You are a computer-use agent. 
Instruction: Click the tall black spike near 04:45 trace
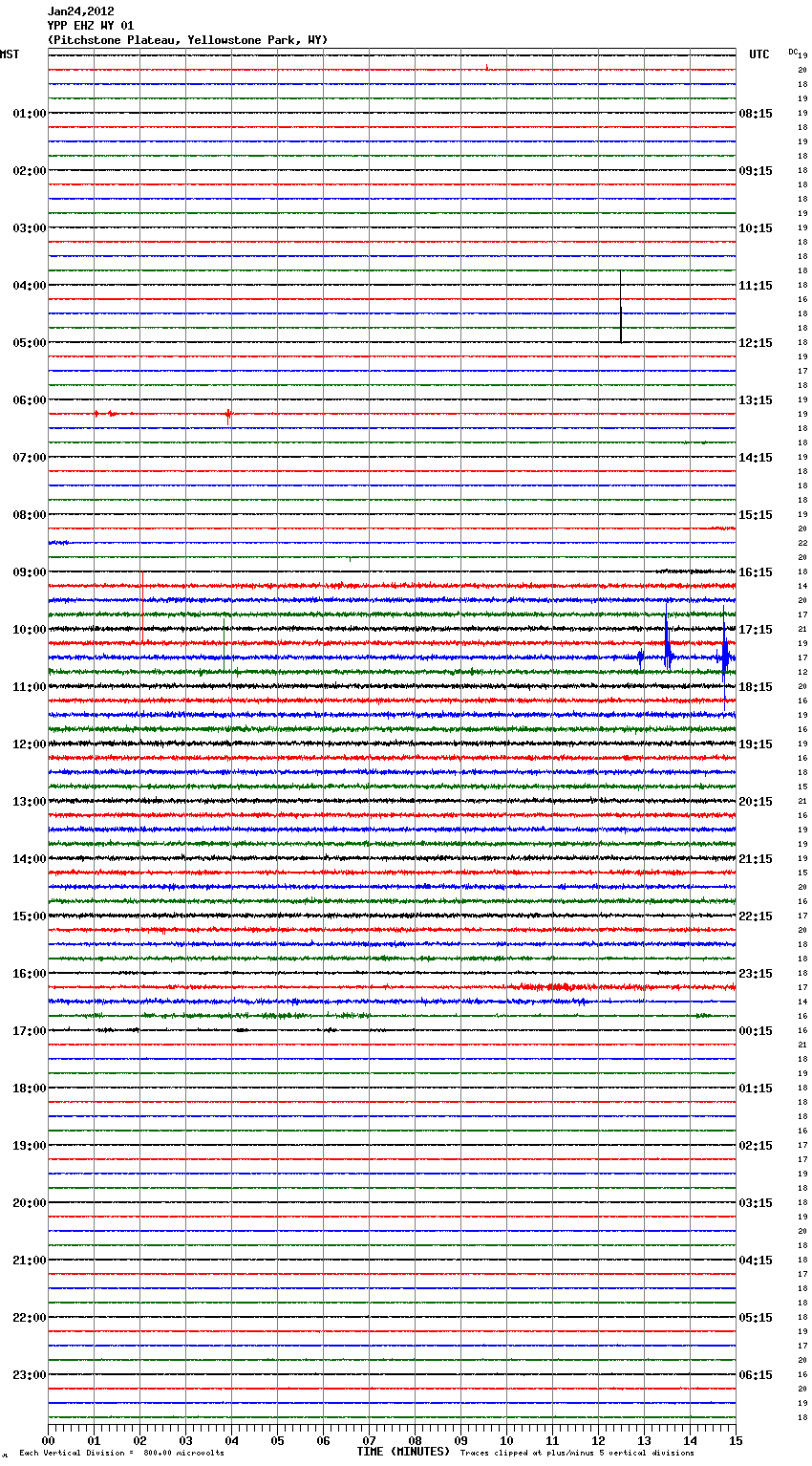621,306
